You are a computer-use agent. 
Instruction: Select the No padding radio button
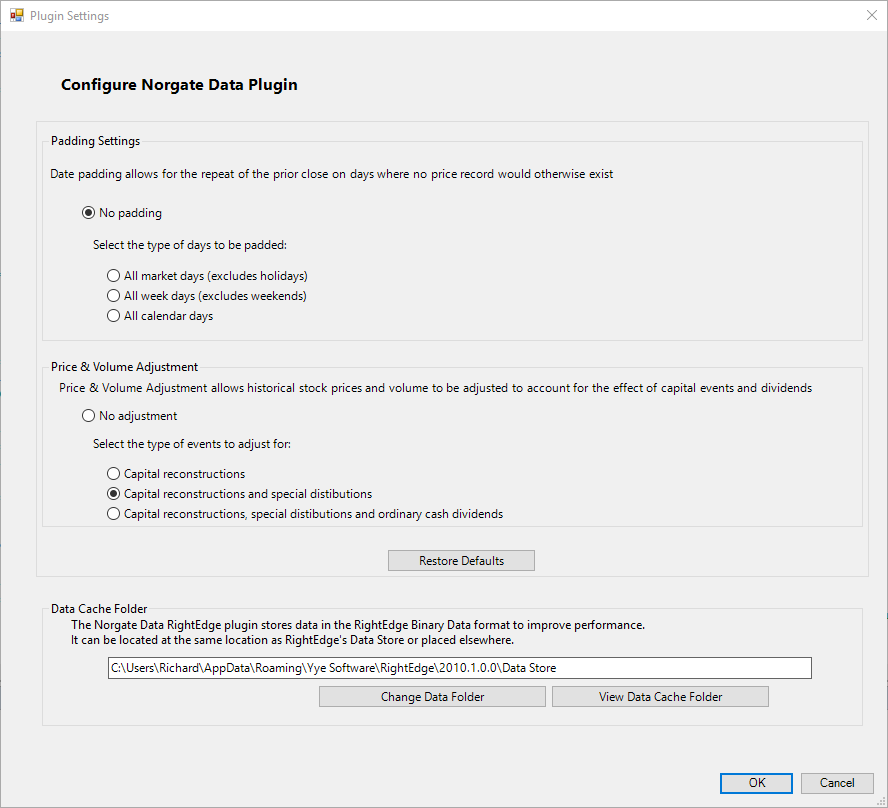click(x=122, y=213)
